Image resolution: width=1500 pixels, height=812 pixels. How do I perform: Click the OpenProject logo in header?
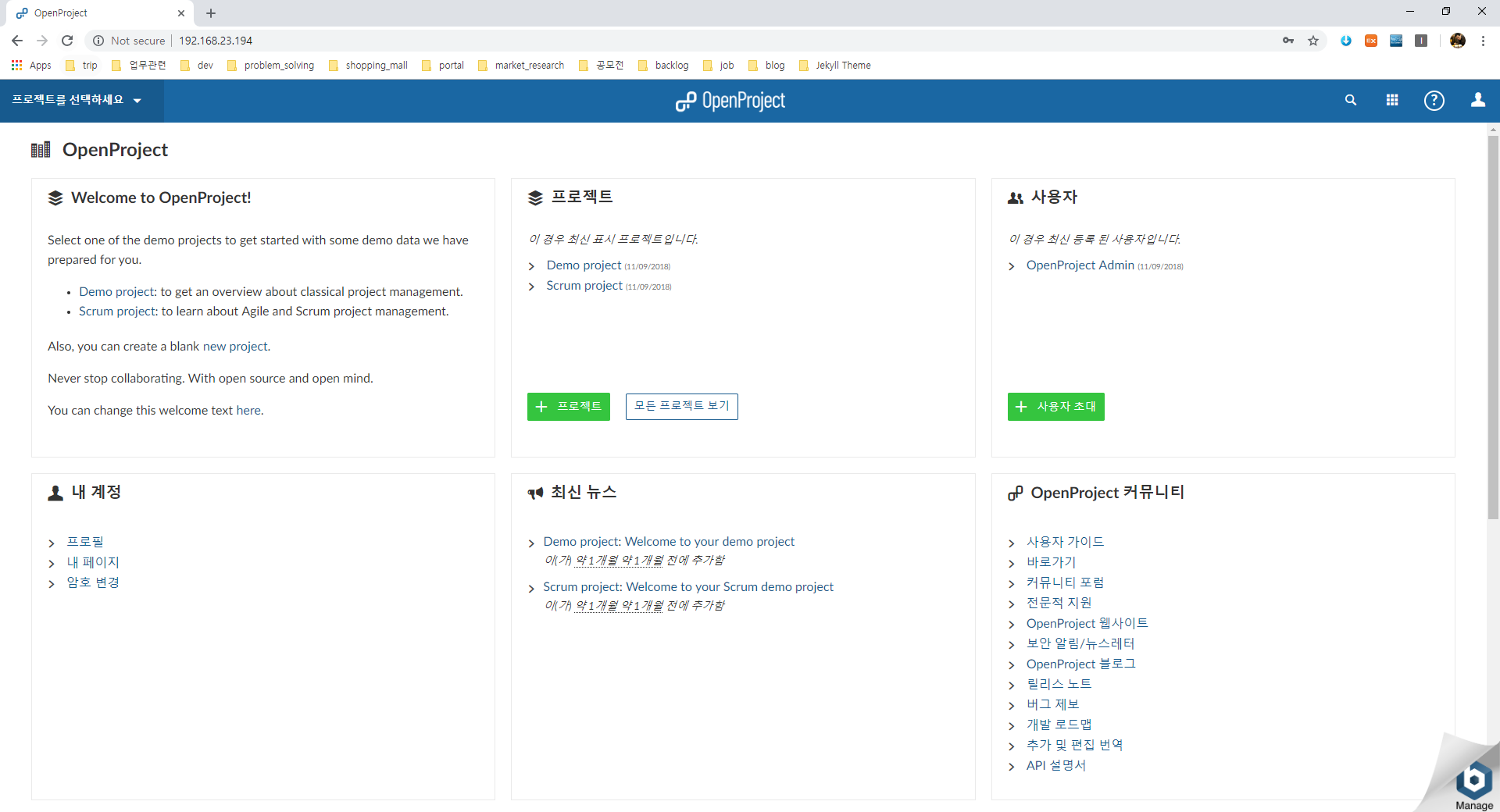pyautogui.click(x=730, y=101)
